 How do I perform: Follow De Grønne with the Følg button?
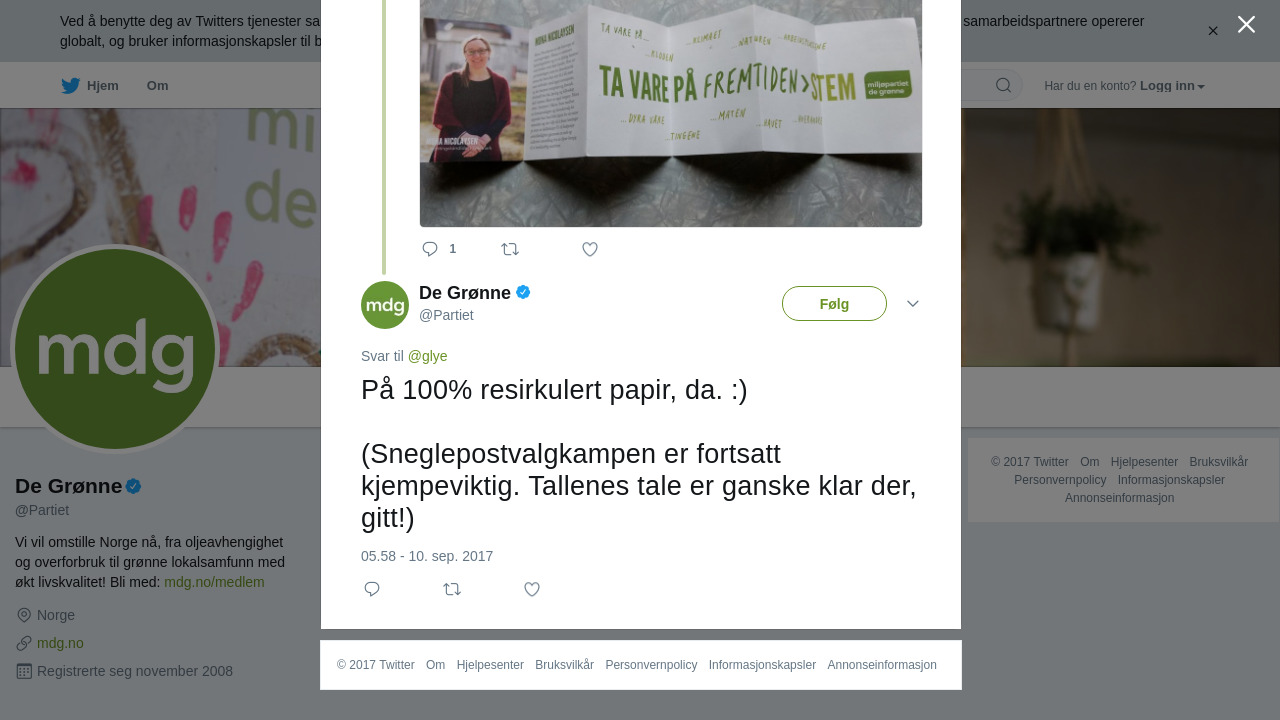(834, 304)
